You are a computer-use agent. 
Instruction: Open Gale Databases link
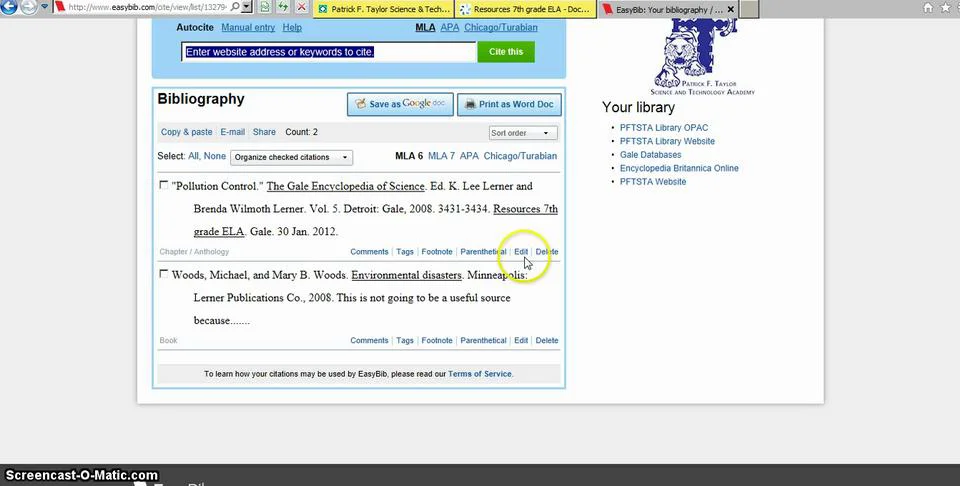point(650,155)
